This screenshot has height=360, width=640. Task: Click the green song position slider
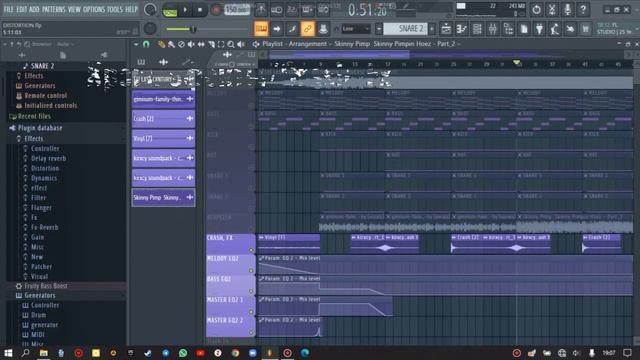click(207, 29)
